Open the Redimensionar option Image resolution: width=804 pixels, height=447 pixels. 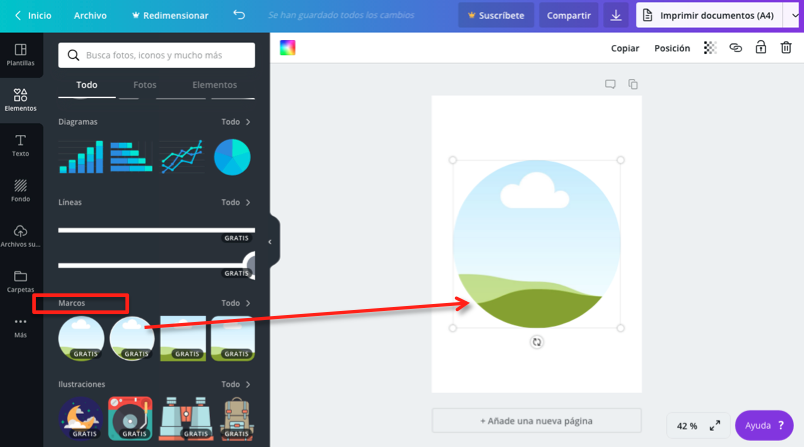point(170,15)
